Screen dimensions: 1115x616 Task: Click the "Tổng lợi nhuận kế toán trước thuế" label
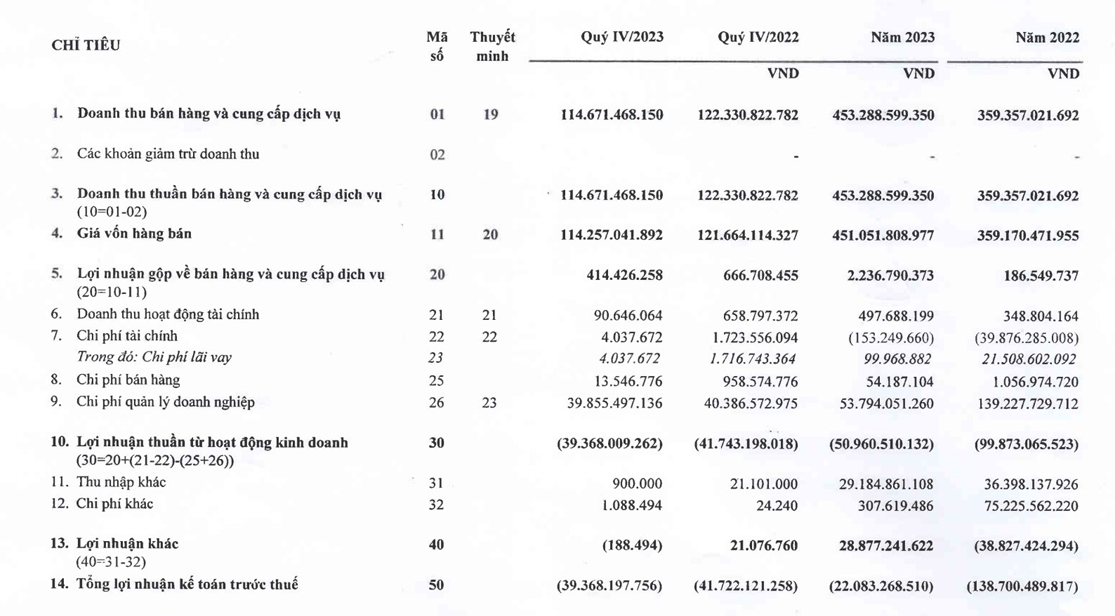tap(187, 584)
